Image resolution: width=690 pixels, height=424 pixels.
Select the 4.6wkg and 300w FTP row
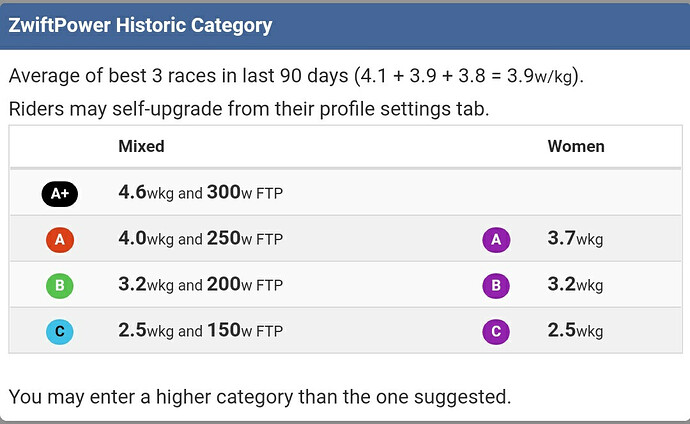click(345, 193)
